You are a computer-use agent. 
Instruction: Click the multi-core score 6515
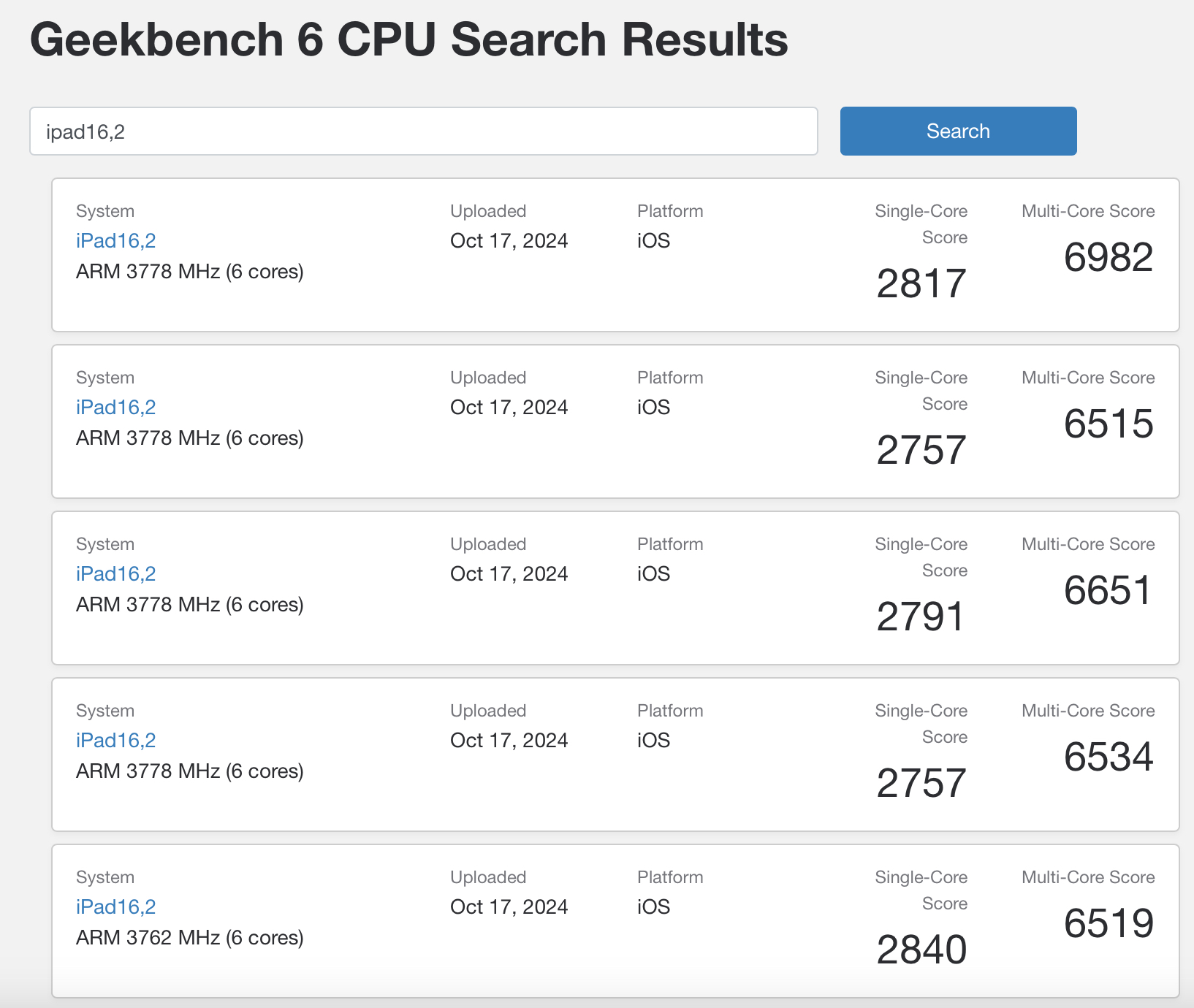click(1109, 424)
